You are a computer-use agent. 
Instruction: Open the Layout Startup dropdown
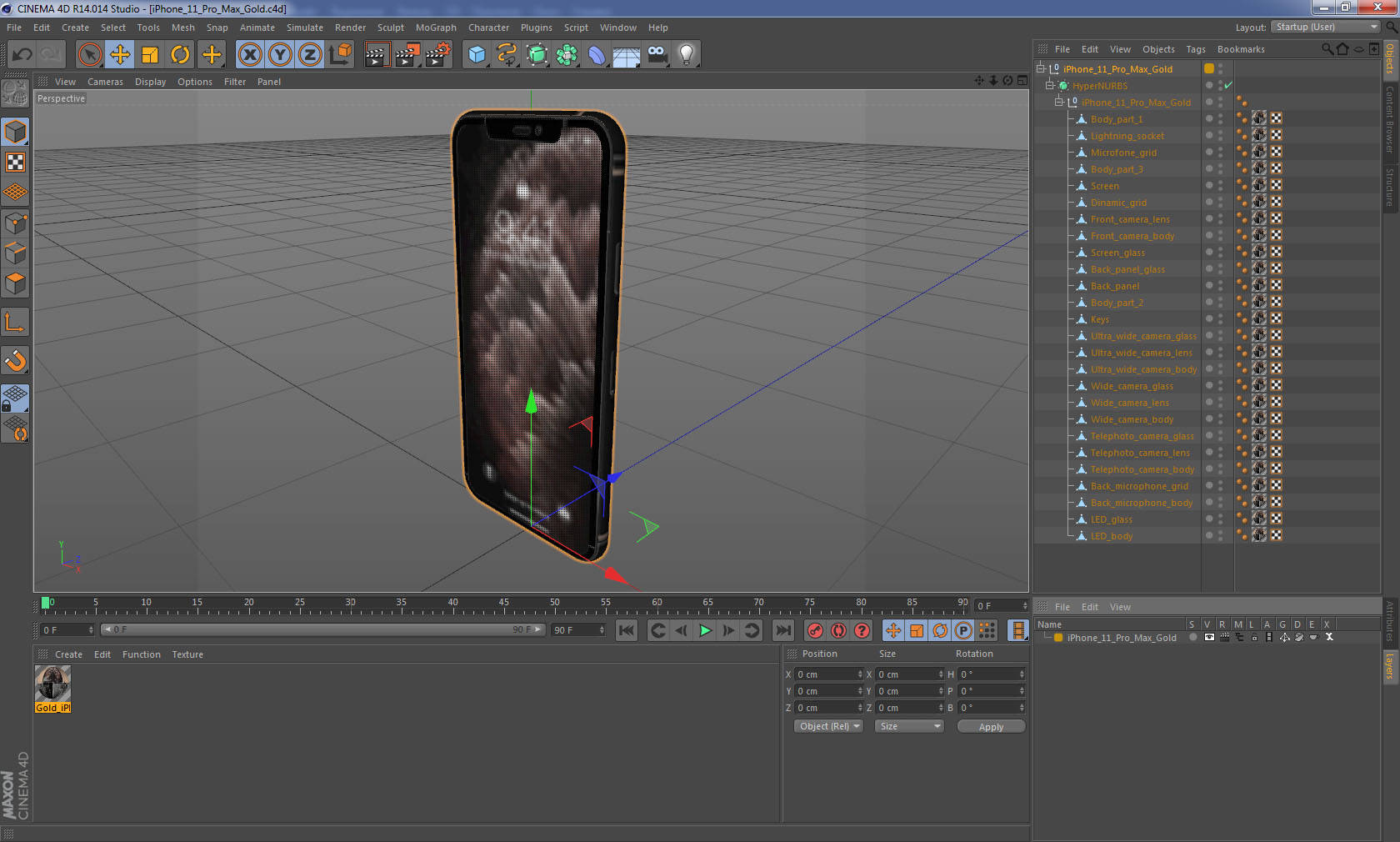(1326, 27)
